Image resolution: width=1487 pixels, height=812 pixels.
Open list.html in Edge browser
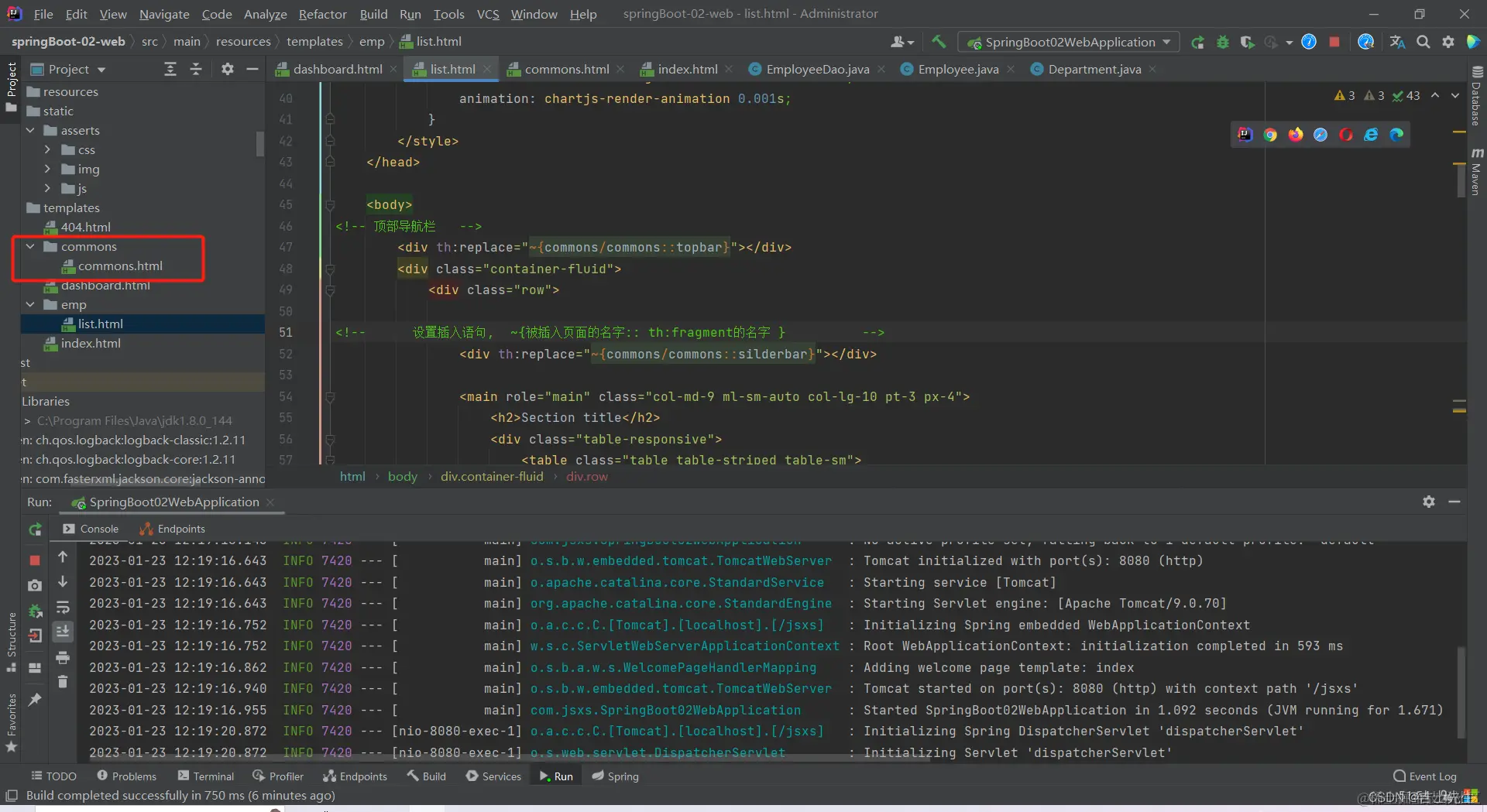pos(1396,135)
